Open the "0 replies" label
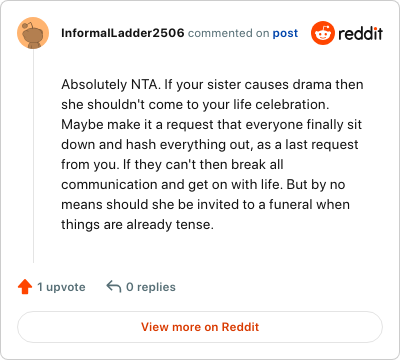 151,287
